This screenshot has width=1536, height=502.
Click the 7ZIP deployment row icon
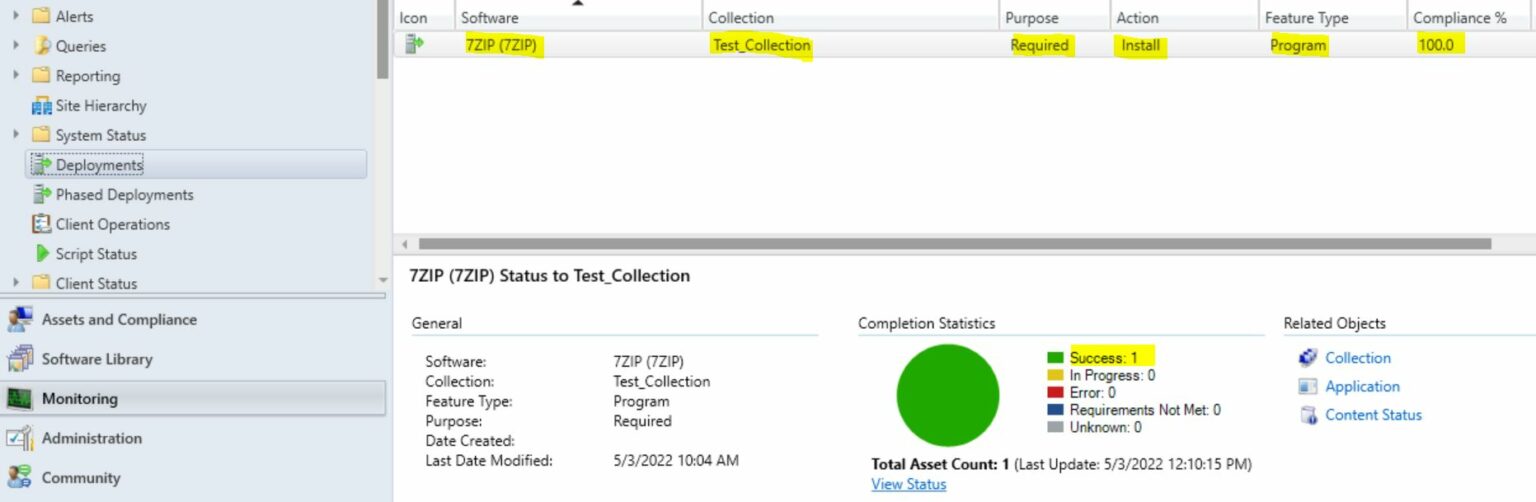click(414, 45)
